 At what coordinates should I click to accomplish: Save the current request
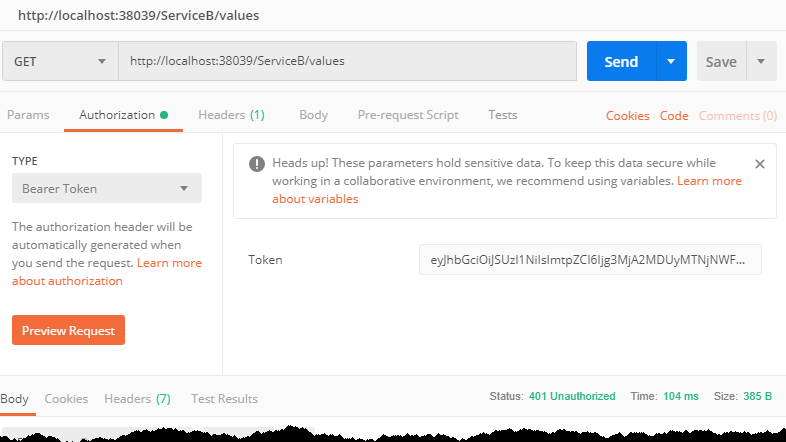point(721,61)
